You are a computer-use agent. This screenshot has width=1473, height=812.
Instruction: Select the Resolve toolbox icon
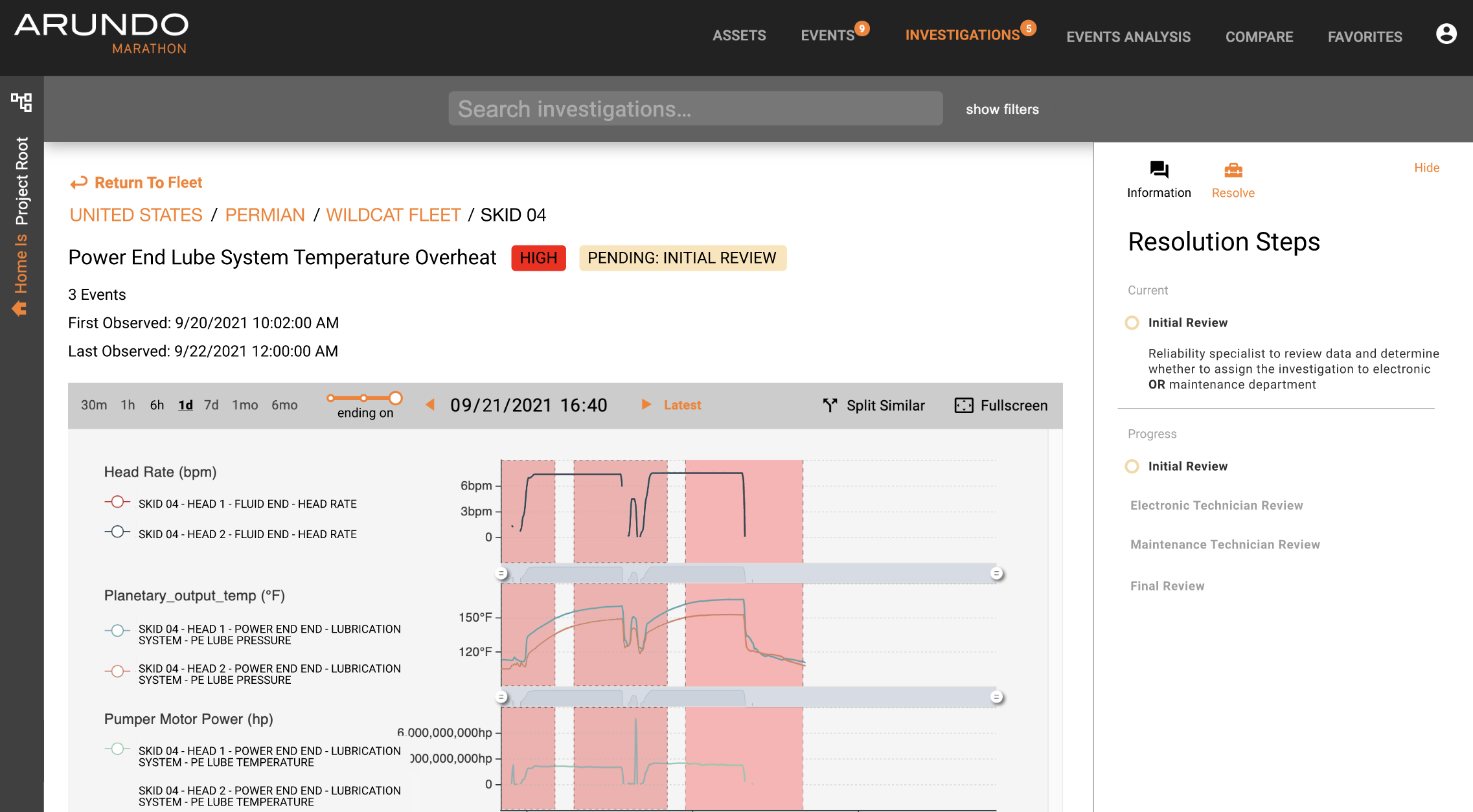click(x=1233, y=170)
